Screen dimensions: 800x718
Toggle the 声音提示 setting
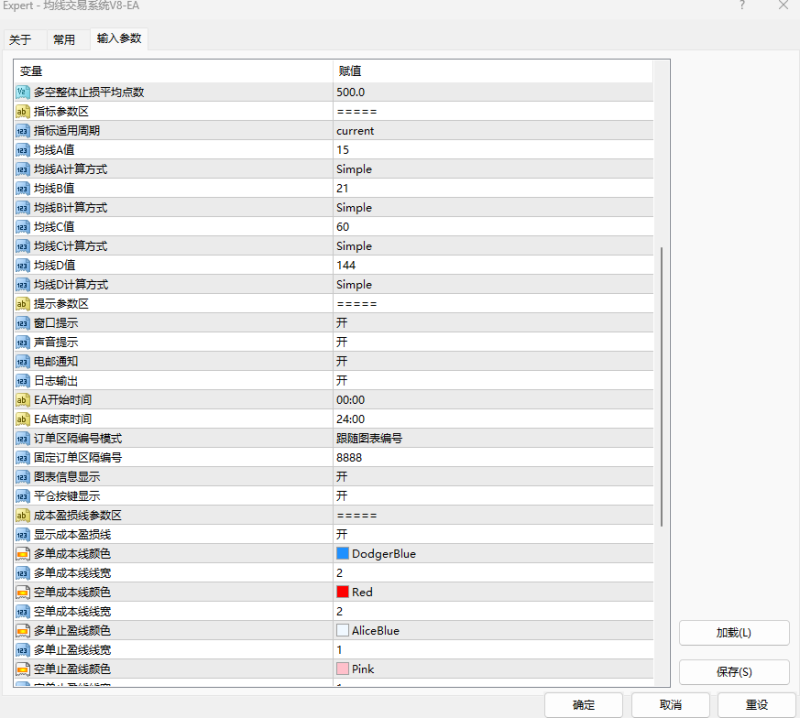(x=490, y=341)
